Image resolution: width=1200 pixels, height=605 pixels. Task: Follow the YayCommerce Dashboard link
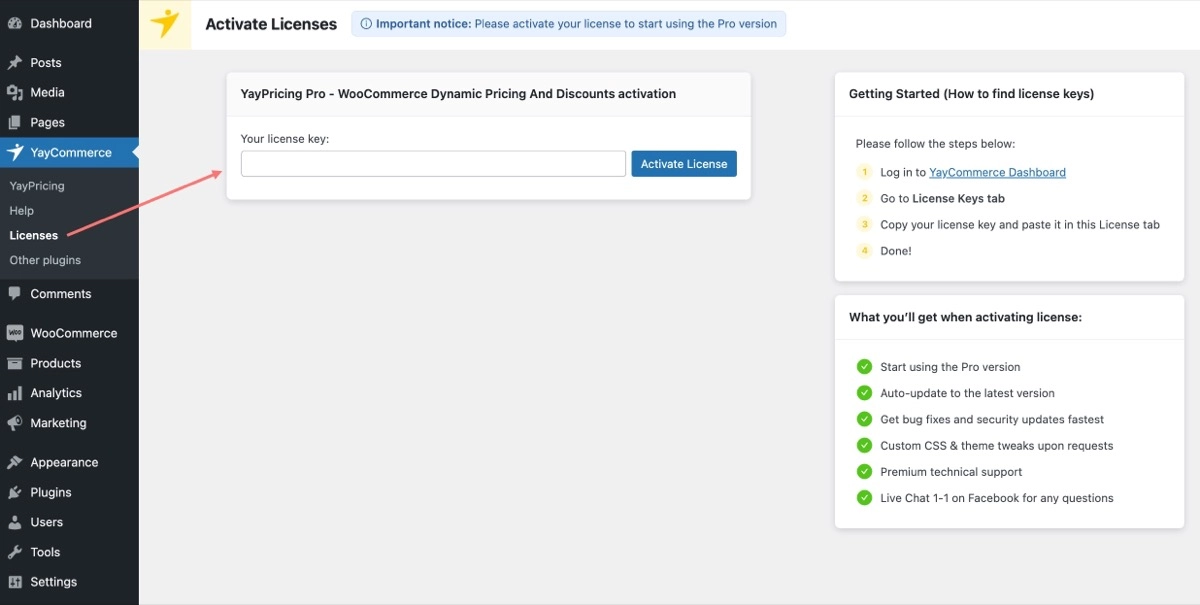coord(997,172)
